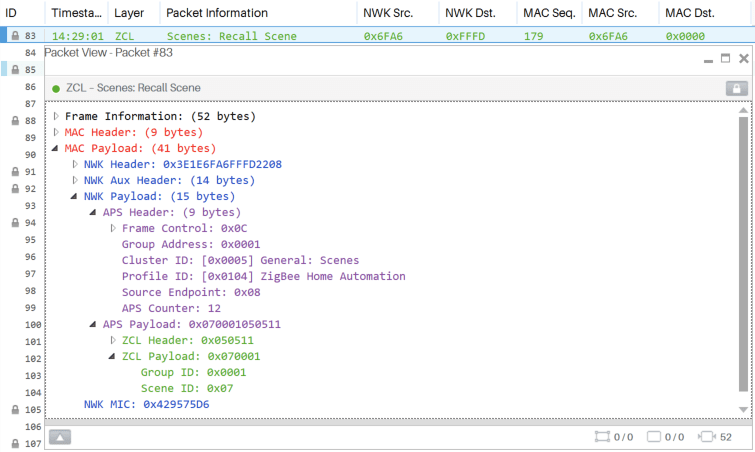Select packet 86 in the ID list

pyautogui.click(x=30, y=87)
